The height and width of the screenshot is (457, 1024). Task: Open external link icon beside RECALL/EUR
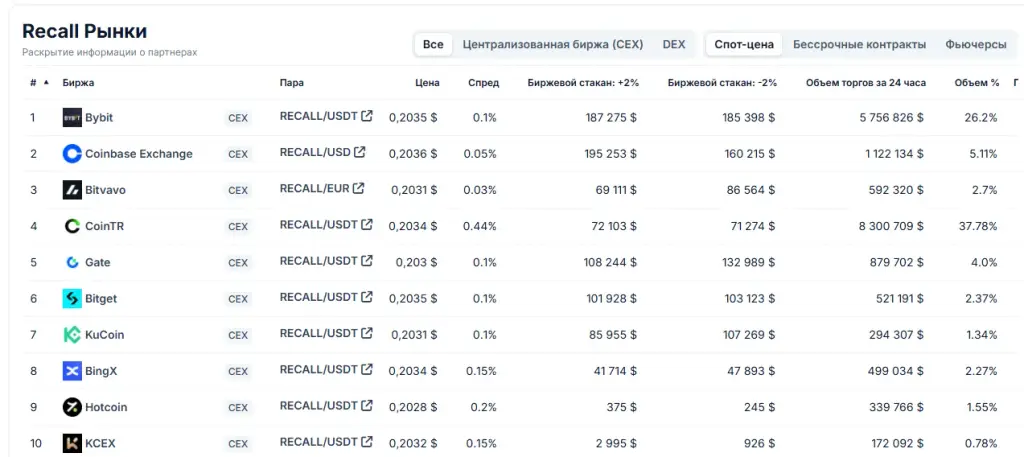(358, 188)
